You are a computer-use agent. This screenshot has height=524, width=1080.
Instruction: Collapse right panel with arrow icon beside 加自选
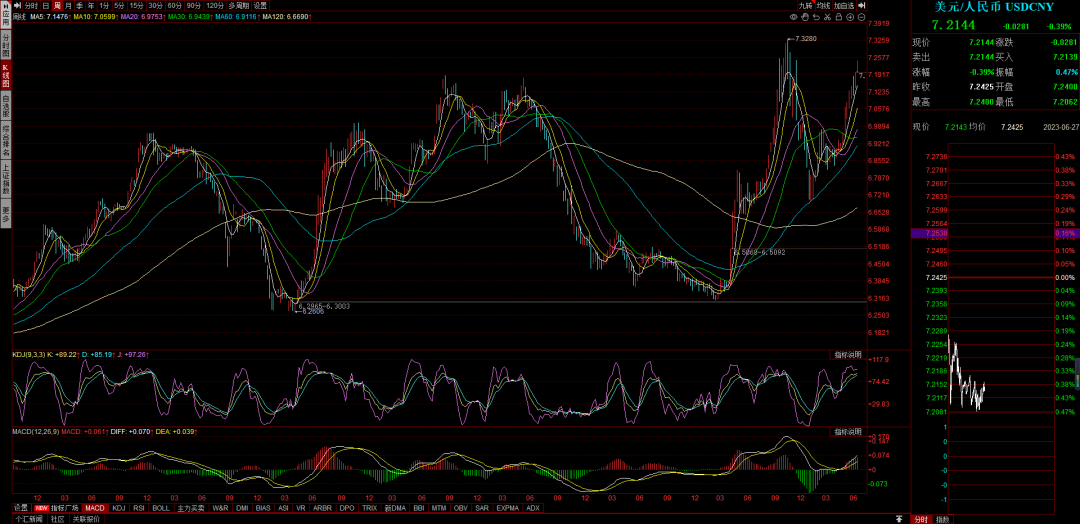[861, 5]
